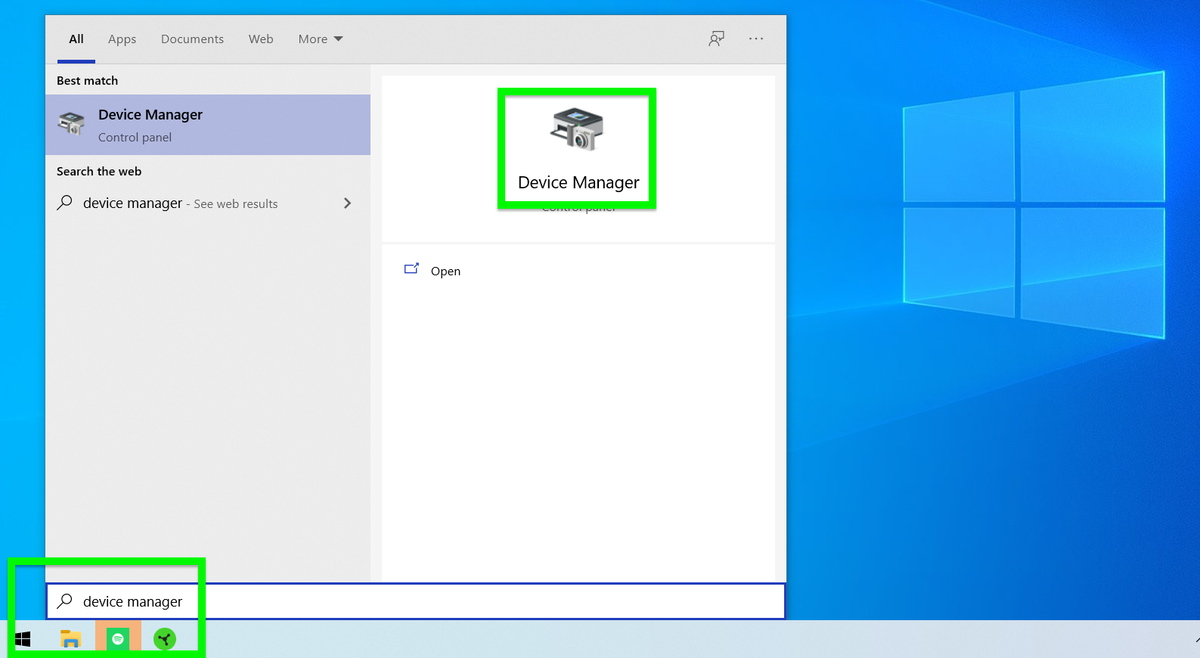
Task: Click the Device Manager icon next to Best match
Action: click(x=70, y=124)
